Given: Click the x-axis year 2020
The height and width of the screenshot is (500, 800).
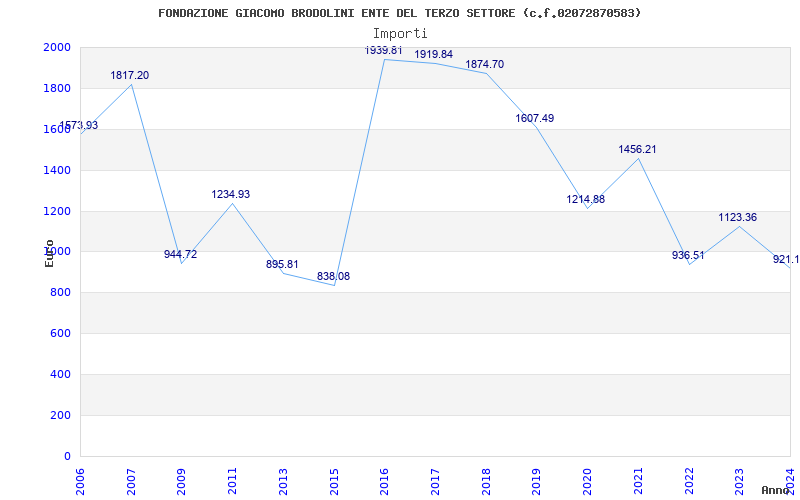Looking at the screenshot, I should (587, 482).
